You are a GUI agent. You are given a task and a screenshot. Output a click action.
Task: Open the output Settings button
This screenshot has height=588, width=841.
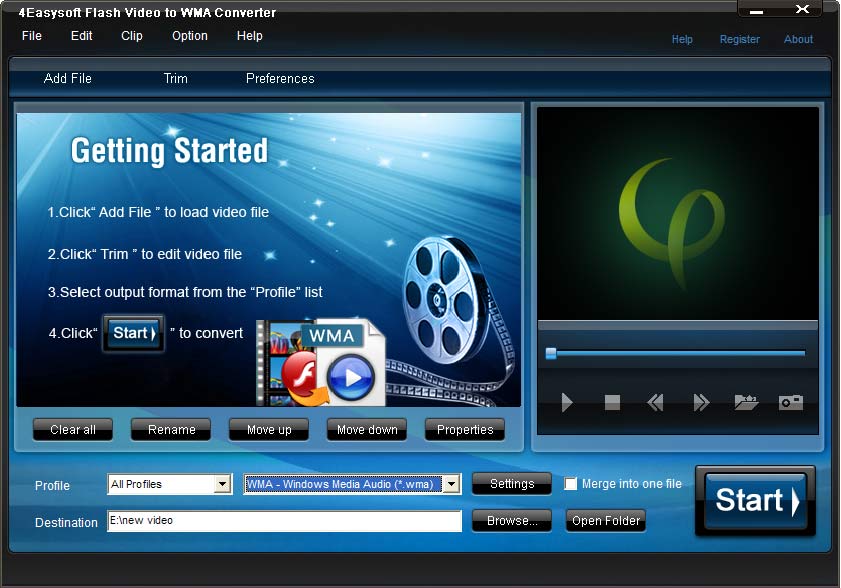(x=512, y=484)
